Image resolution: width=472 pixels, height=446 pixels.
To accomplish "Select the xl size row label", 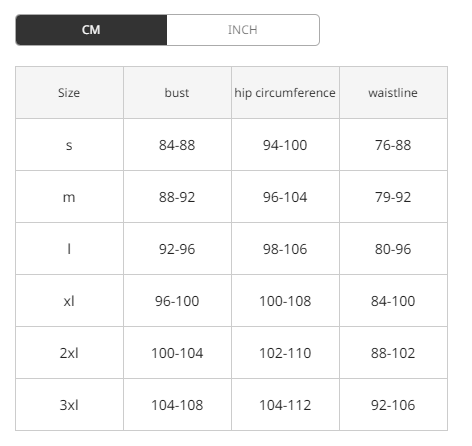I will [x=69, y=301].
